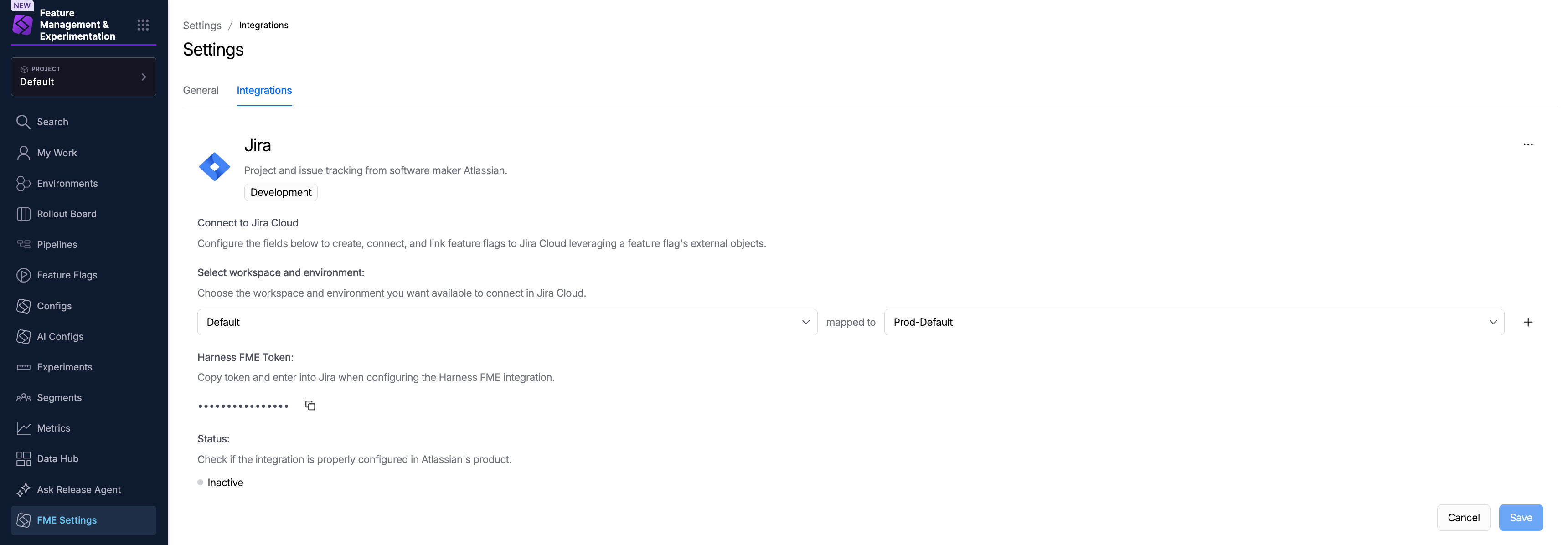Click the Settings breadcrumb link
Screen dimensions: 1568x545
[x=202, y=26]
